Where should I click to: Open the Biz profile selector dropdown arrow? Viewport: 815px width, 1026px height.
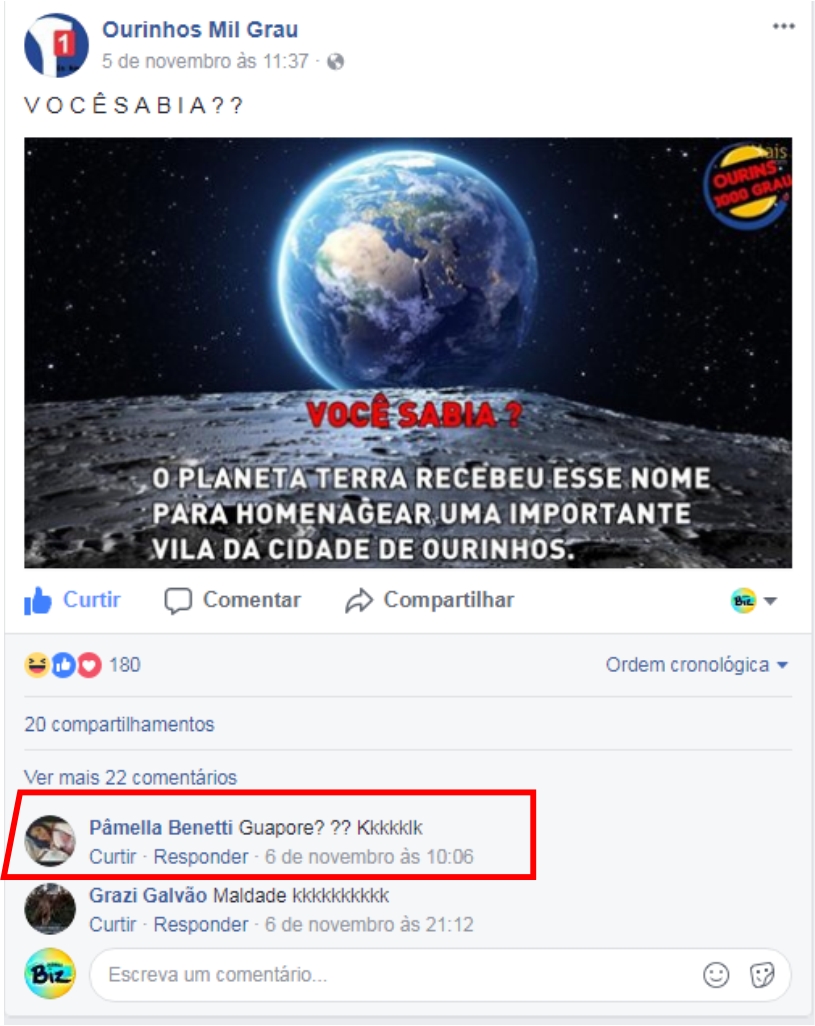(771, 601)
